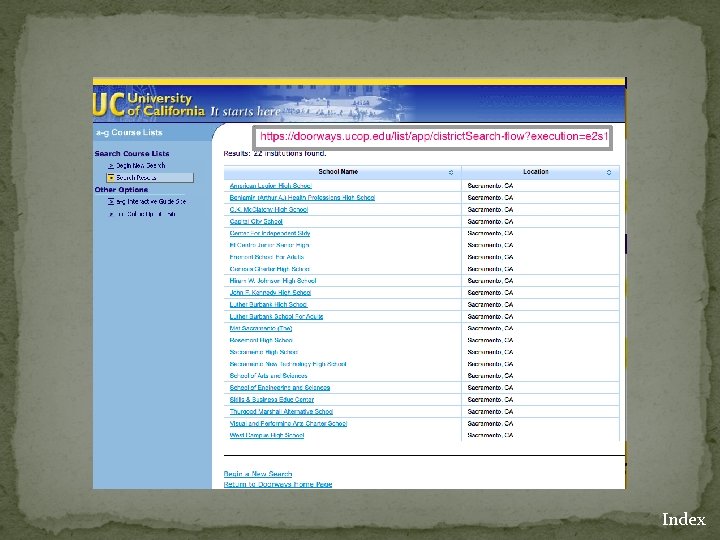Open the a-g Interactive Guide Site option
720x540 pixels.
coord(151,202)
